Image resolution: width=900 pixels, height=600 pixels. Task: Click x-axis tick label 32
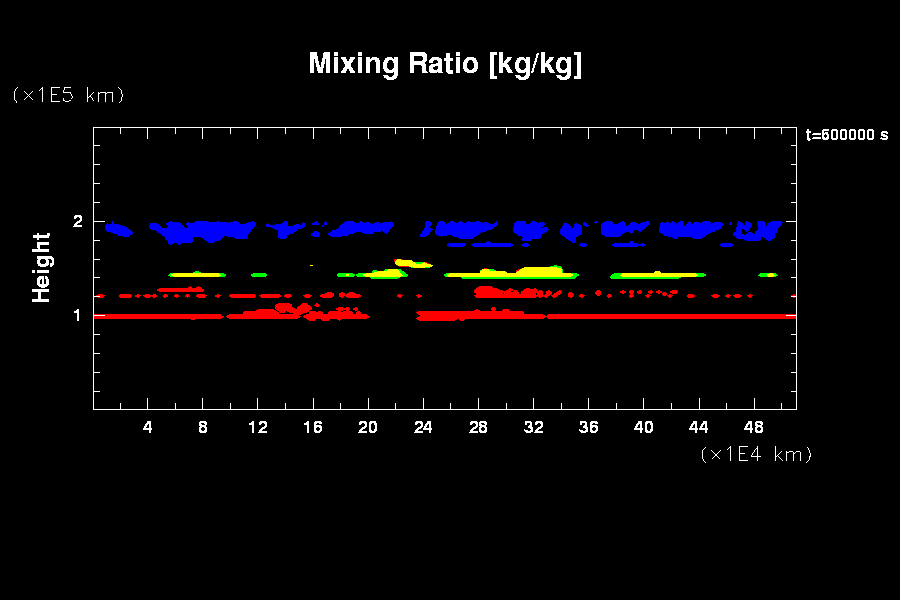[x=533, y=427]
